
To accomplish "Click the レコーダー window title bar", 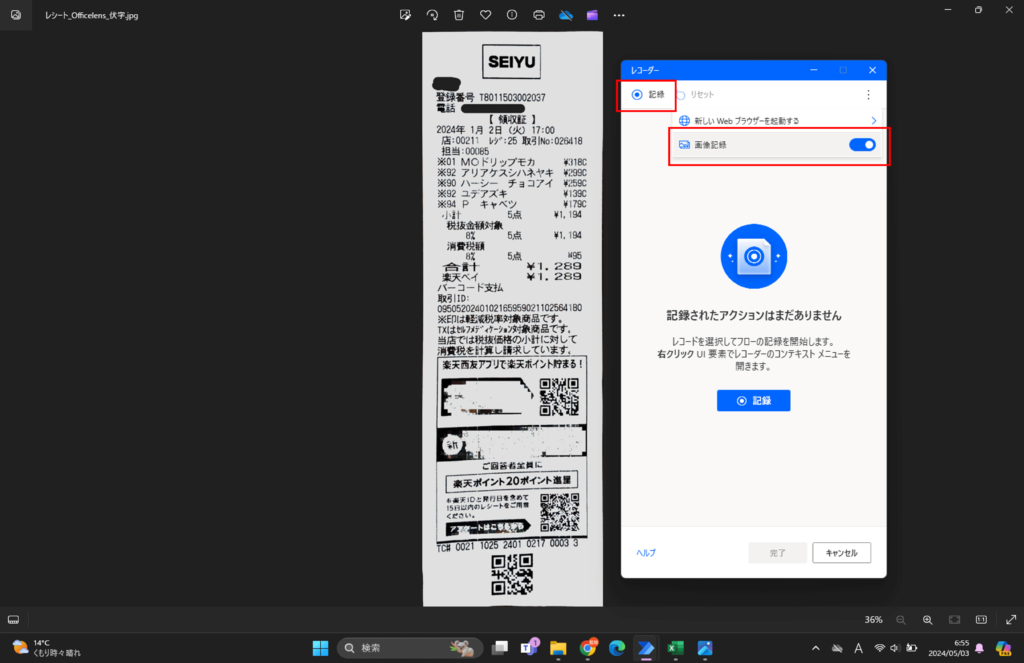I will [x=753, y=70].
